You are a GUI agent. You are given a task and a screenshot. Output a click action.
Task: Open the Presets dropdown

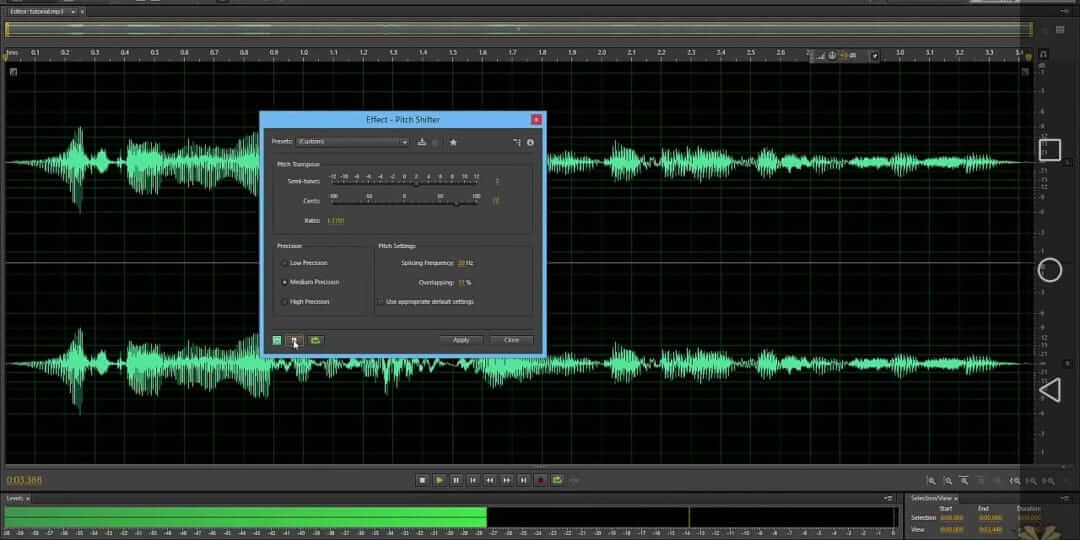coord(353,142)
